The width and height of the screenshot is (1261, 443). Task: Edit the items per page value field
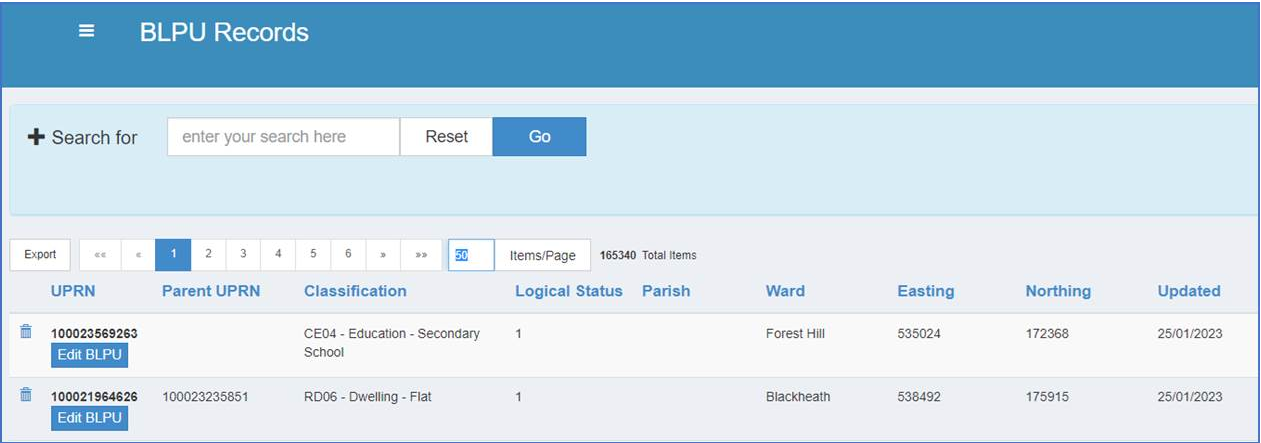point(471,255)
